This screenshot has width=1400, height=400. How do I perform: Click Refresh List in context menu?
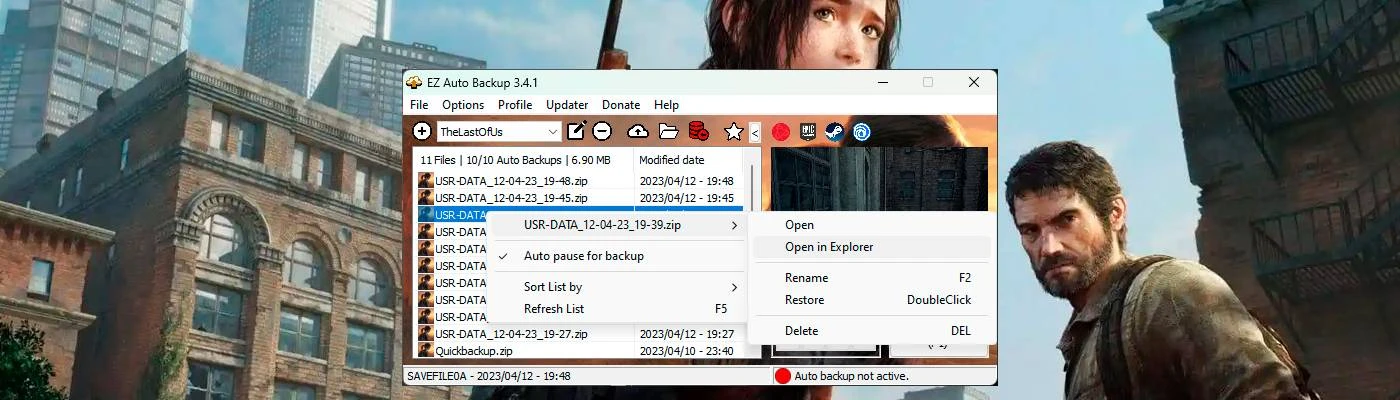click(618, 309)
